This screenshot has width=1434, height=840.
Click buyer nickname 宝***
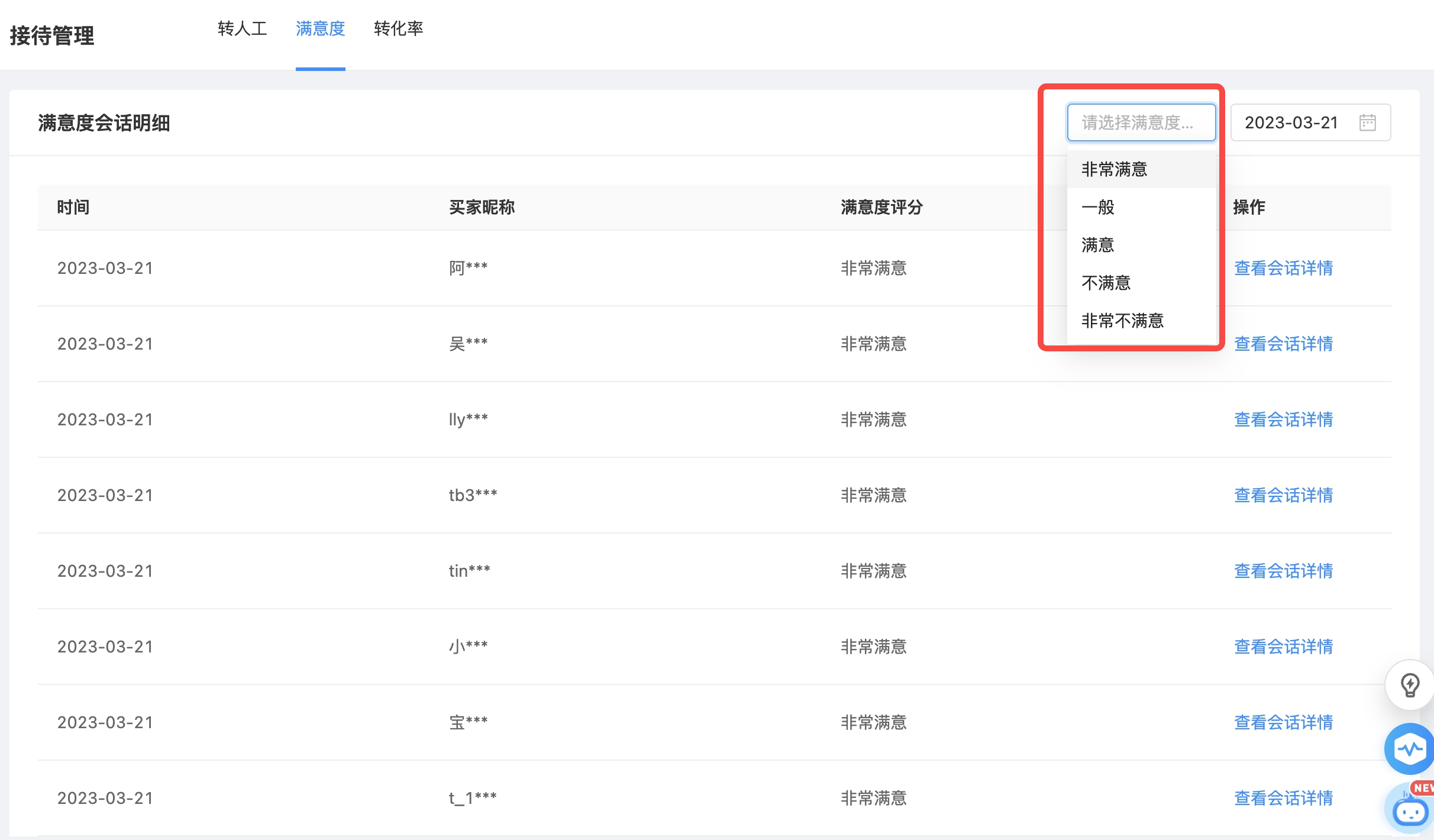(468, 722)
